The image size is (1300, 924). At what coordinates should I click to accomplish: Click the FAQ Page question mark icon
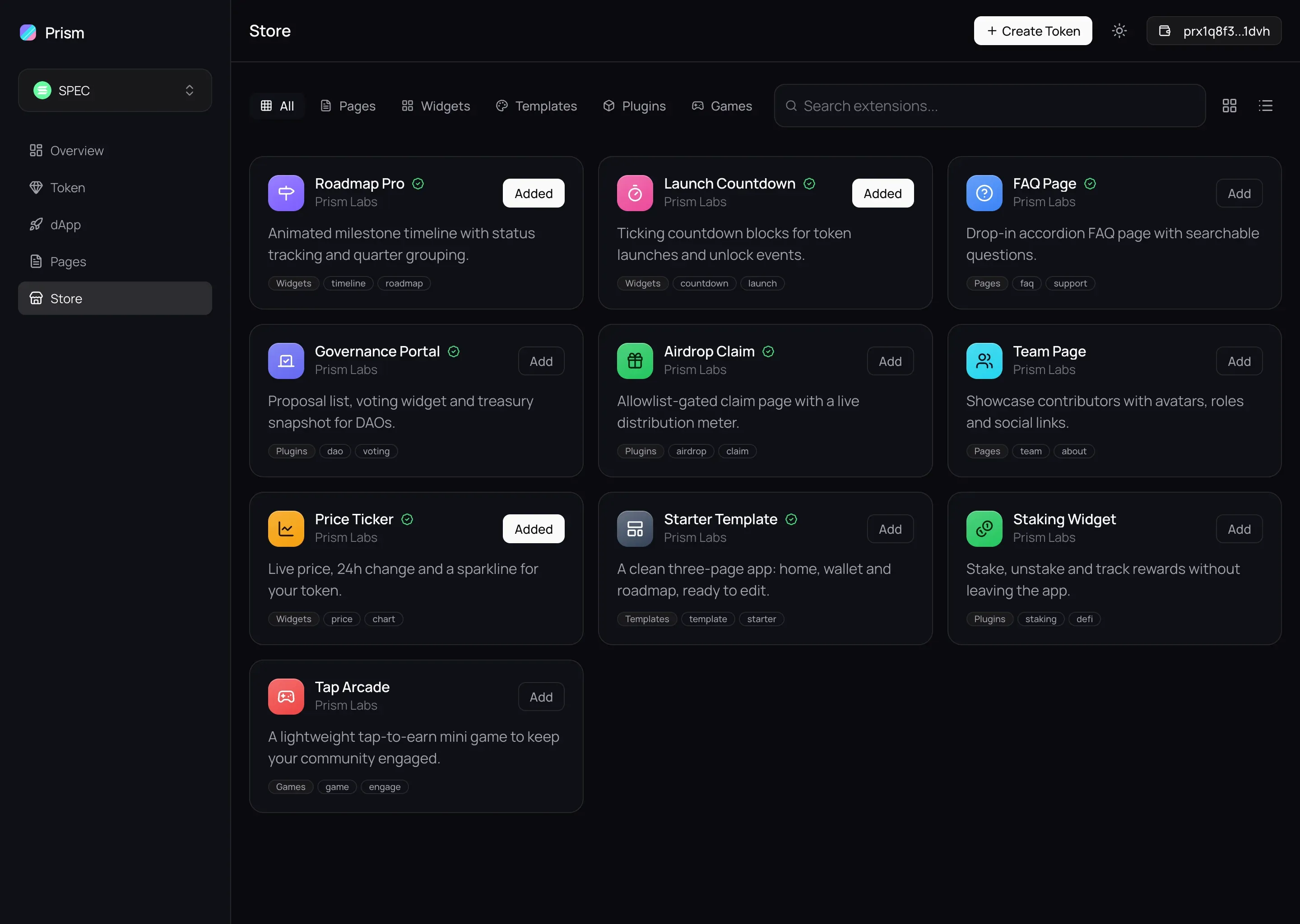(x=984, y=194)
